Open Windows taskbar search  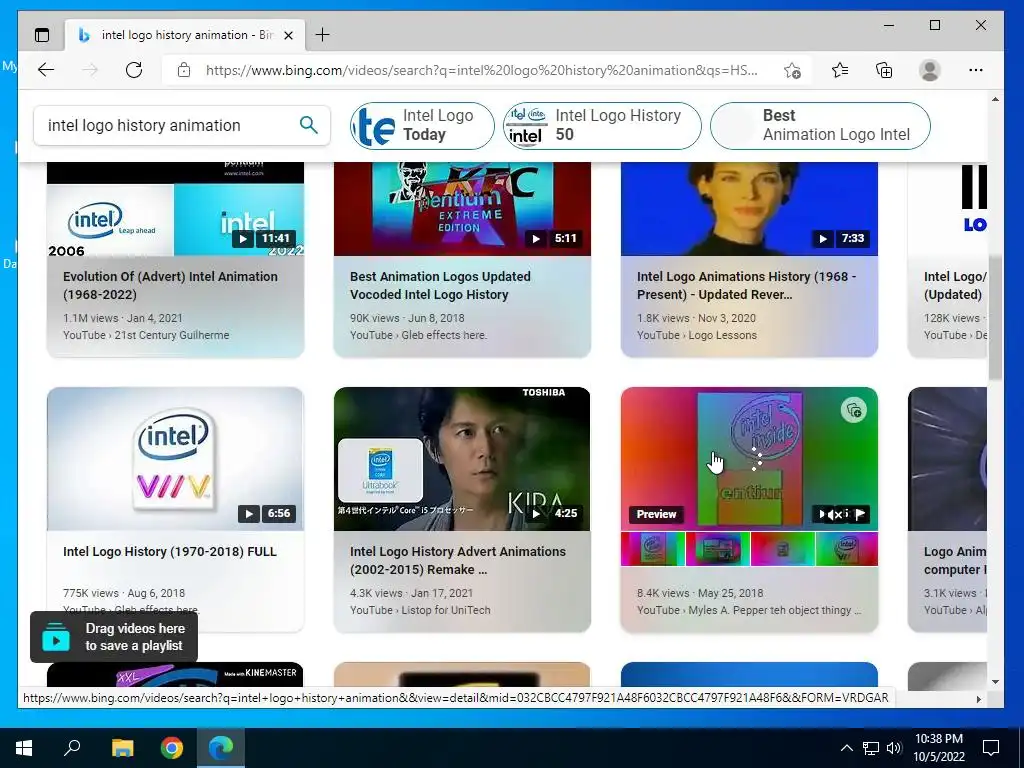tap(72, 747)
